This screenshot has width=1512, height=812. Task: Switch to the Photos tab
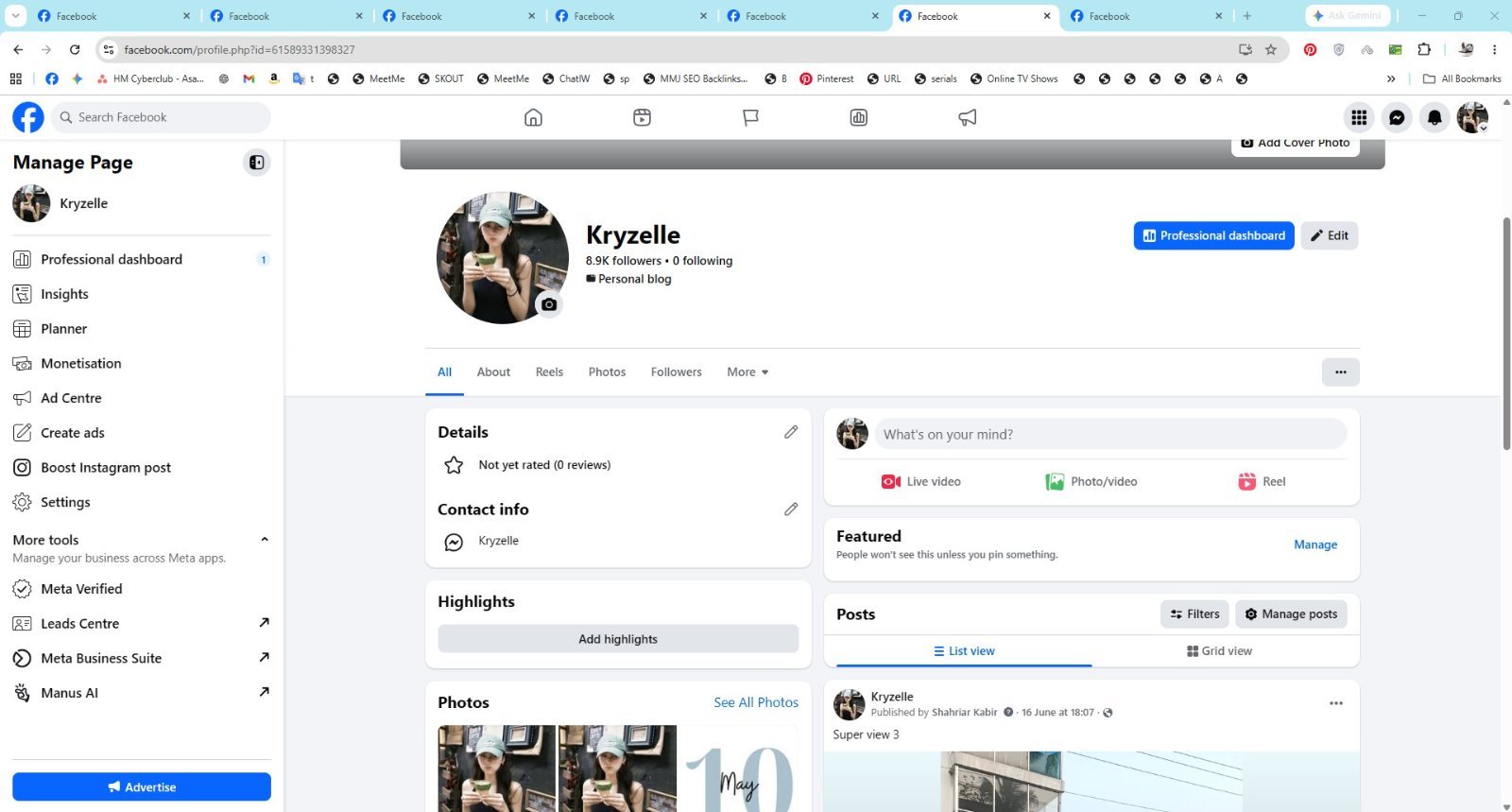click(607, 371)
